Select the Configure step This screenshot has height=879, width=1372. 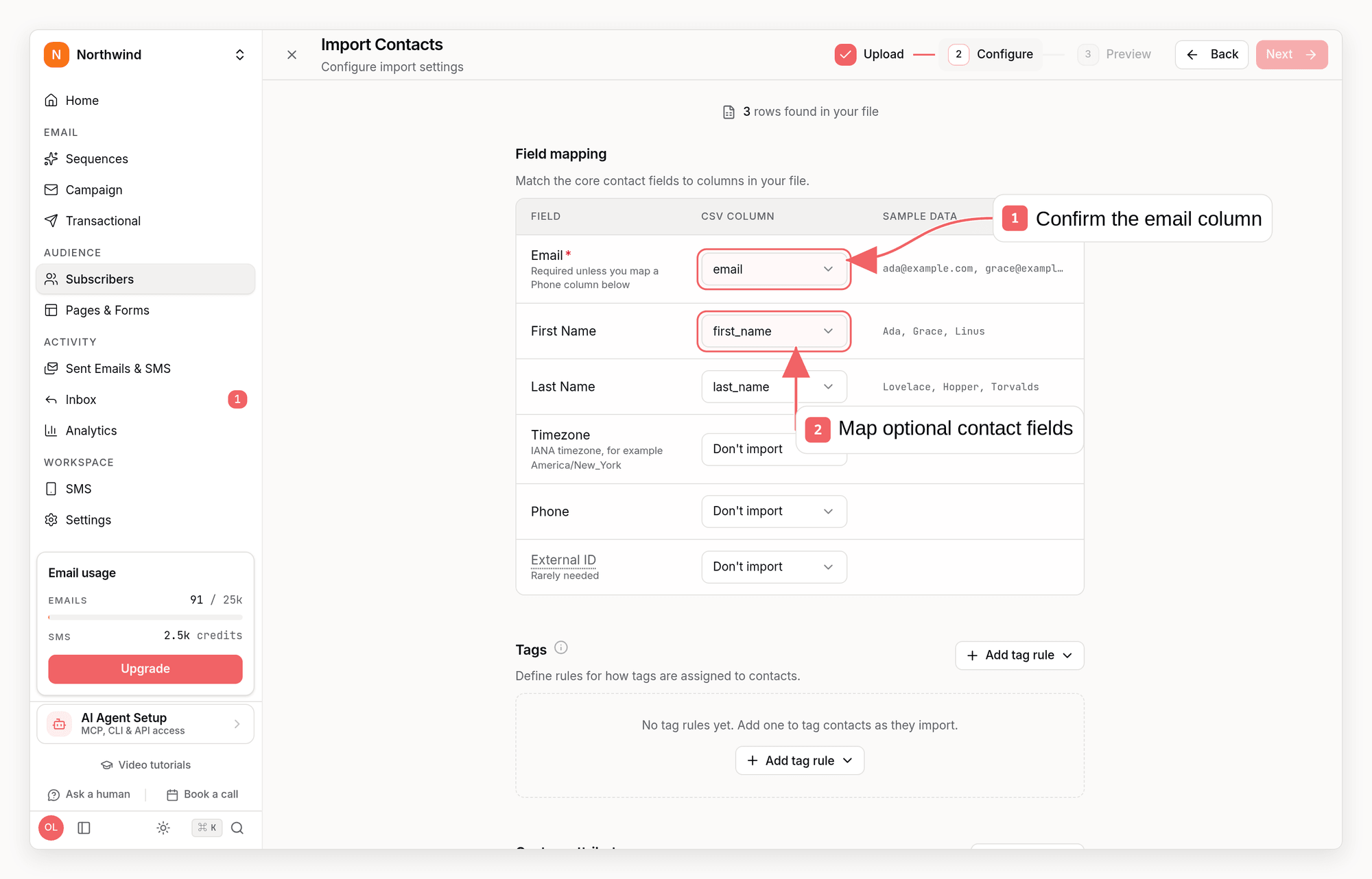point(990,54)
